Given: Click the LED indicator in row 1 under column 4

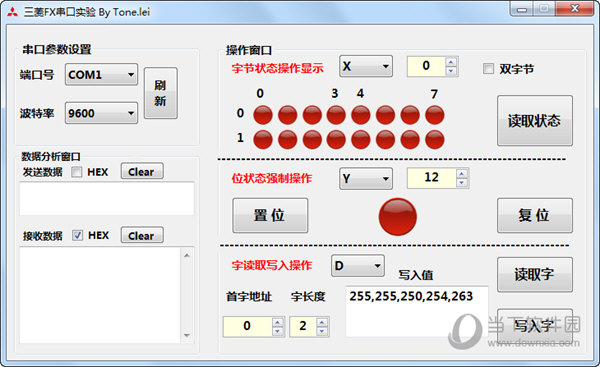Looking at the screenshot, I should coord(361,139).
